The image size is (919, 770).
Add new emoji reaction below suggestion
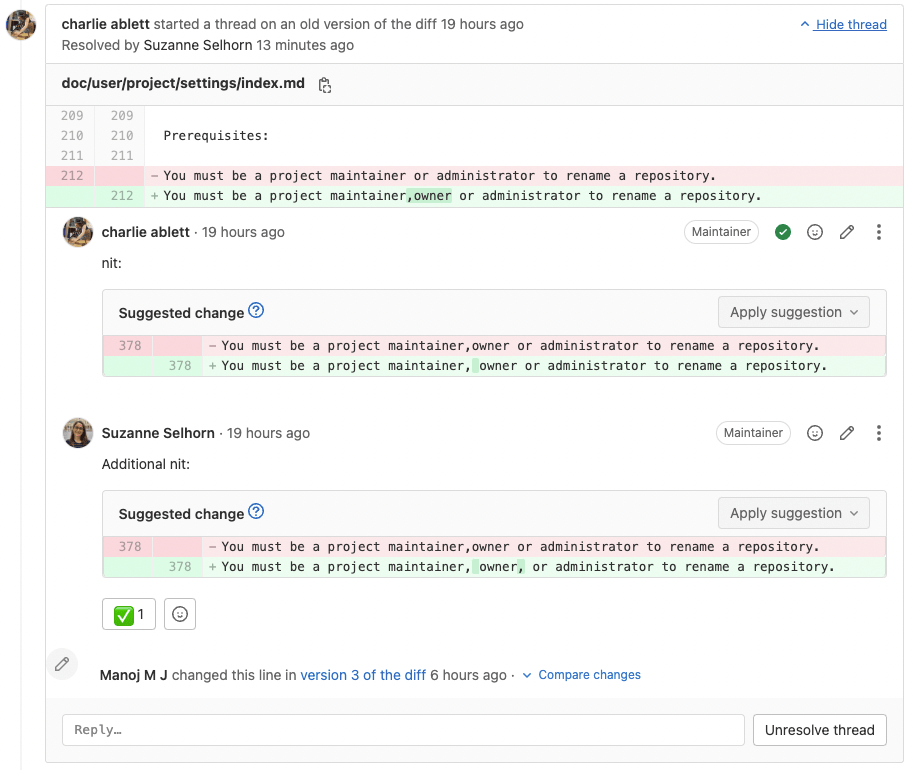click(180, 615)
